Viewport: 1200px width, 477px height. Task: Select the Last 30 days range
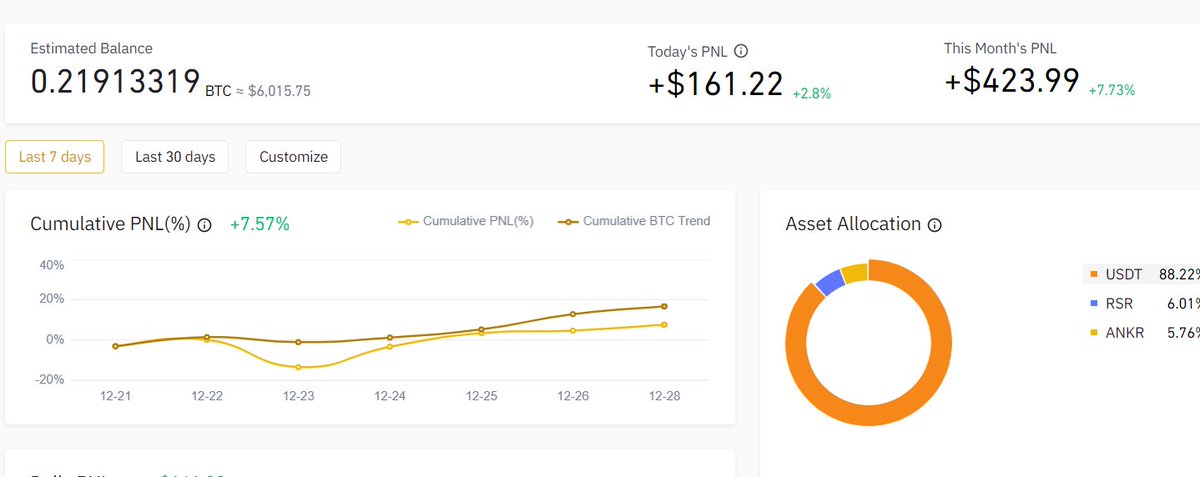175,157
